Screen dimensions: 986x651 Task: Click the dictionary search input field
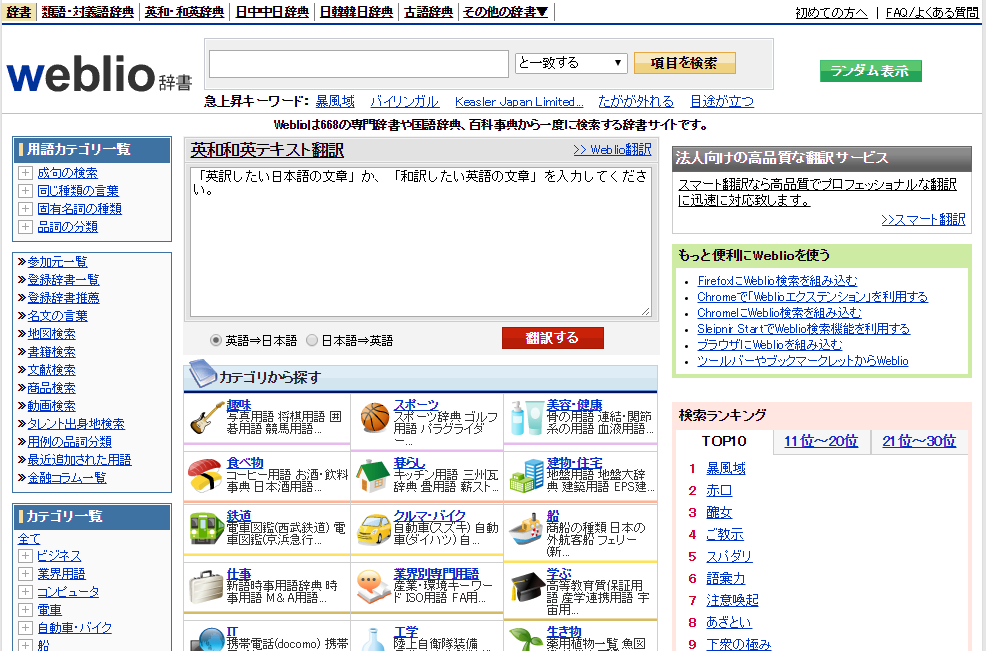tap(358, 64)
